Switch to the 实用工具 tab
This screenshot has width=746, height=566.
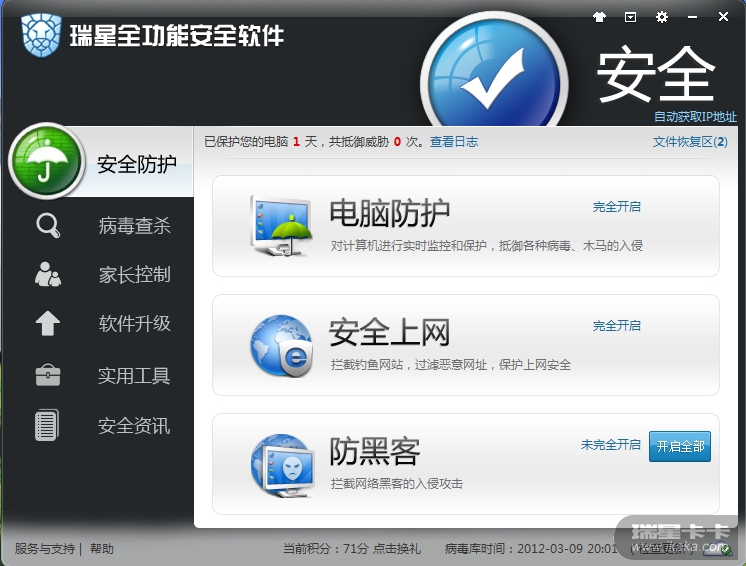[x=134, y=376]
